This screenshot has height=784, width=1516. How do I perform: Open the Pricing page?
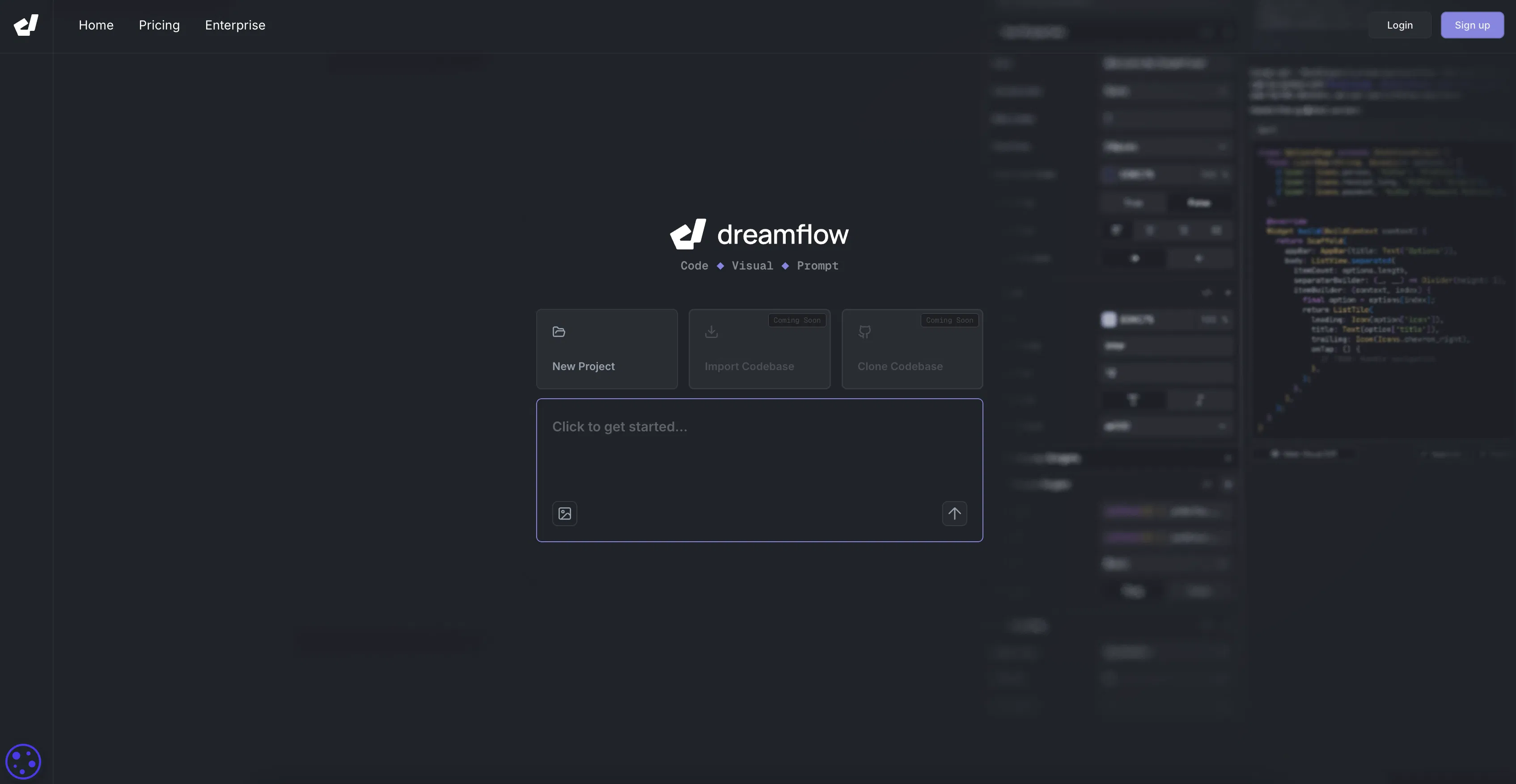tap(159, 25)
